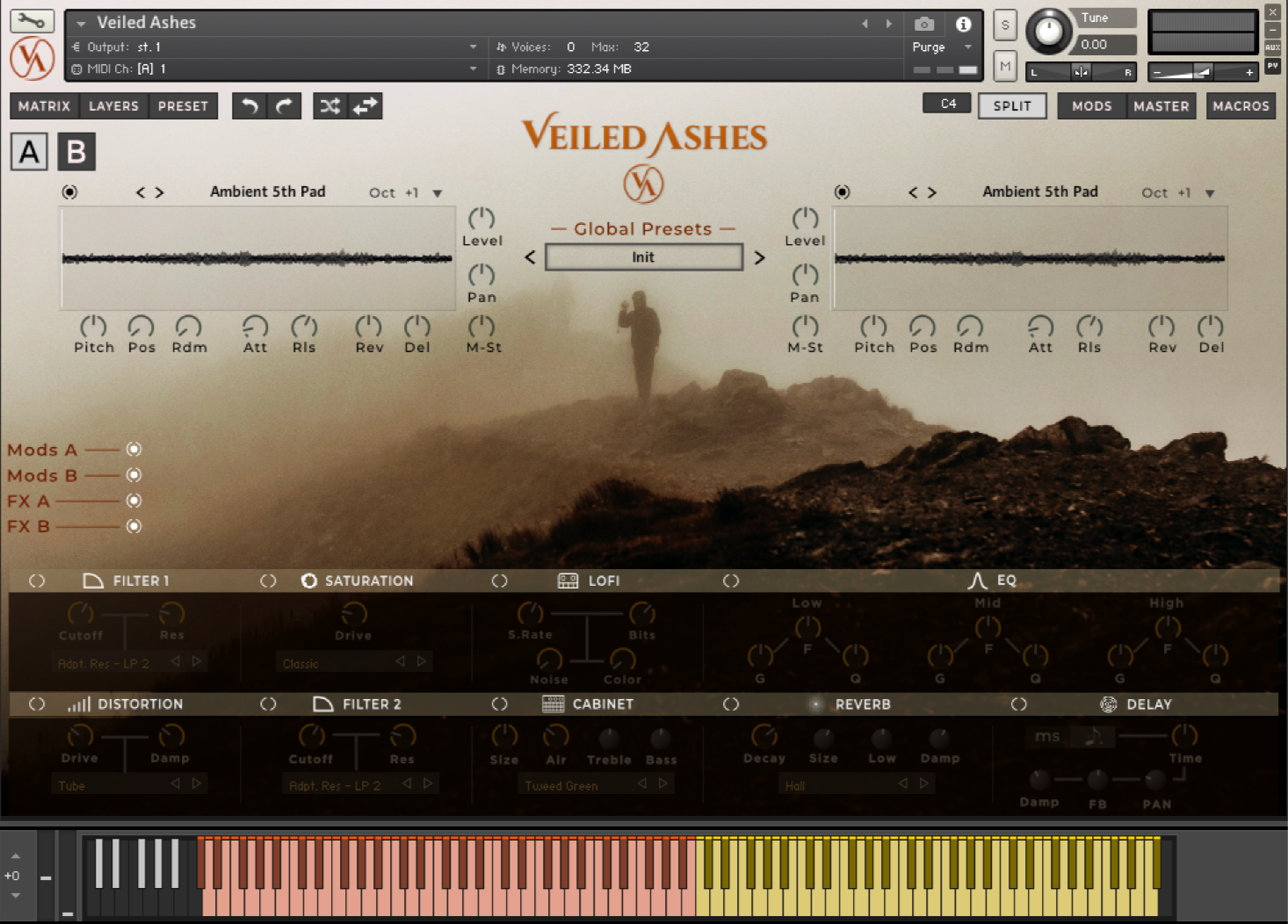Toggle the Filter 1 power button
The image size is (1288, 924).
(37, 581)
